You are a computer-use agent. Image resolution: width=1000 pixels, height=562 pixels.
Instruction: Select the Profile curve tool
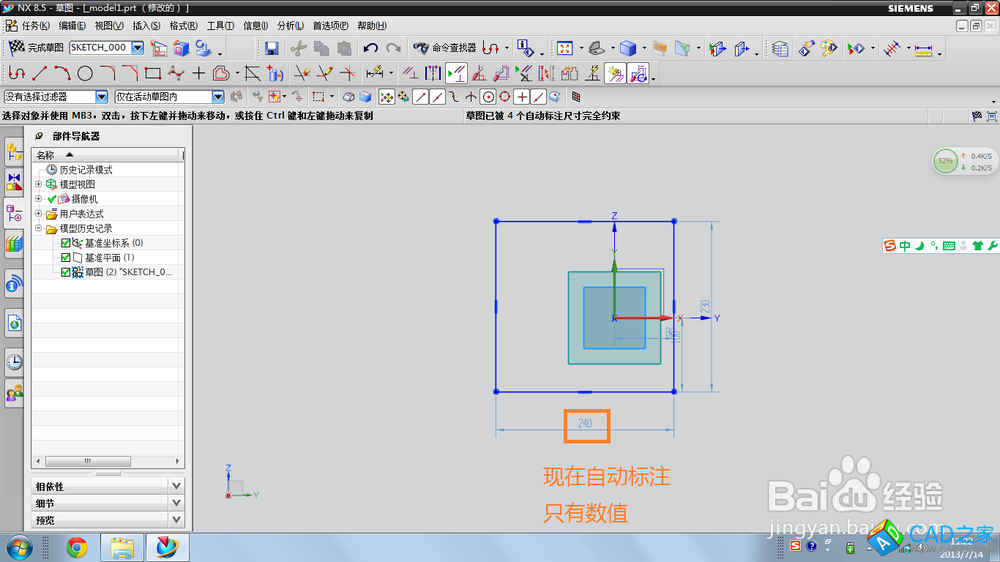point(16,74)
